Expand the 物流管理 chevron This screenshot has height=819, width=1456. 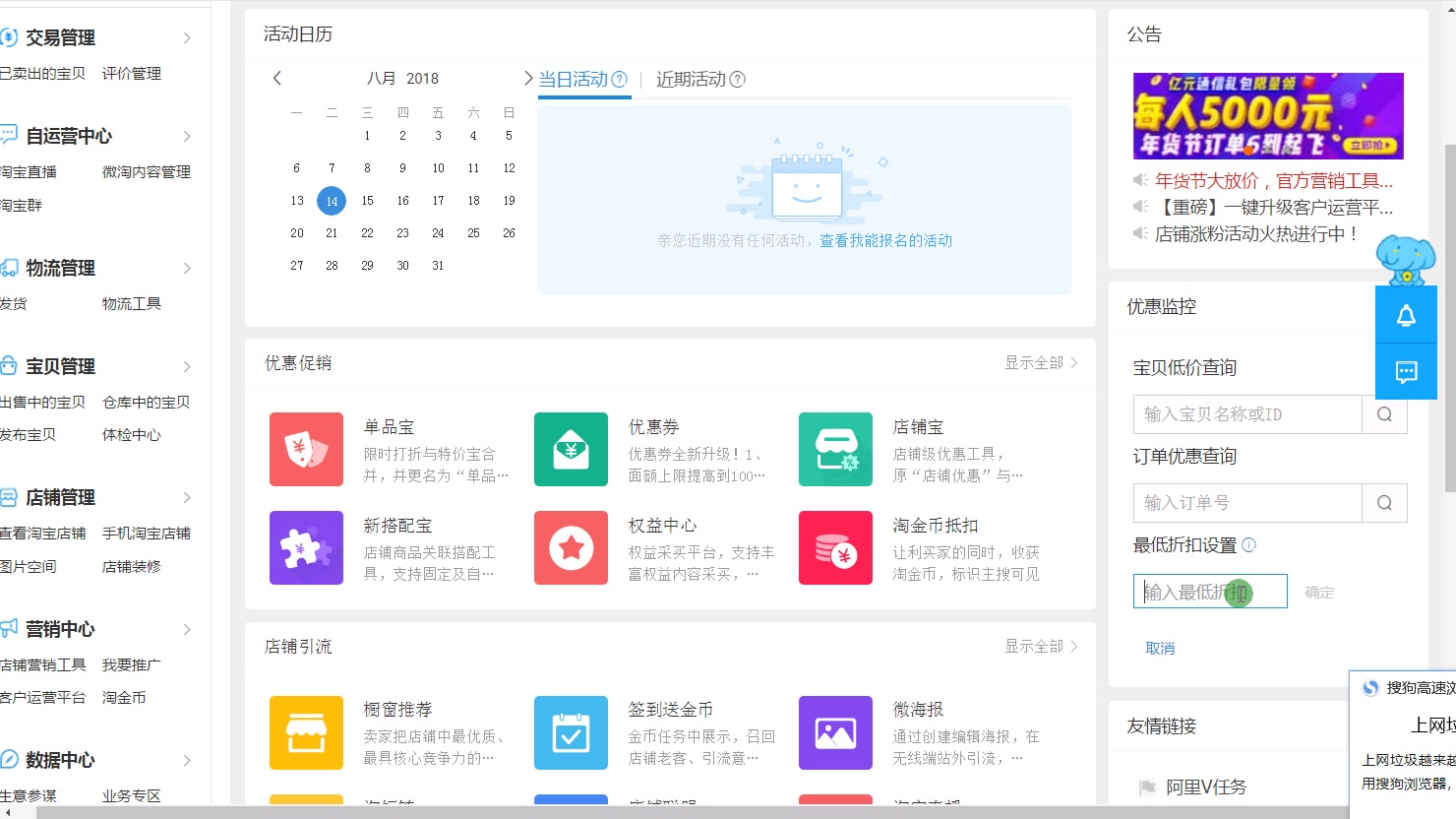187,268
